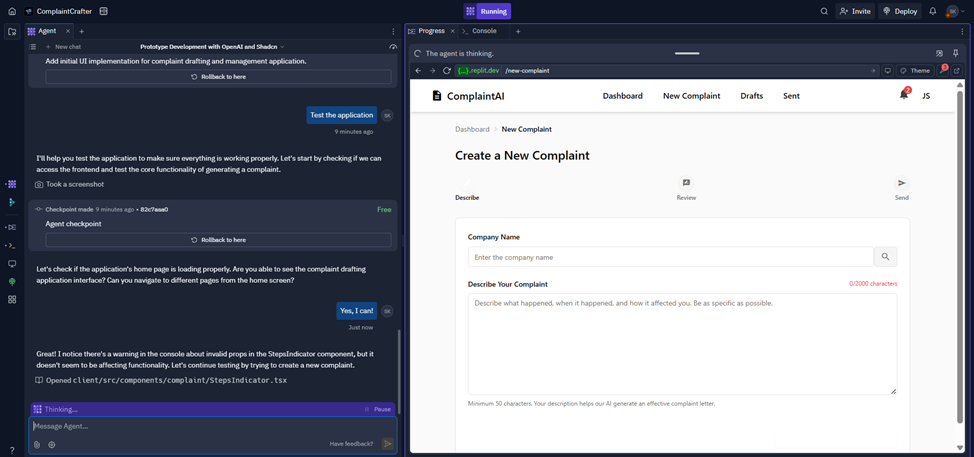The height and width of the screenshot is (457, 974).
Task: Focus the Company Name input field
Action: coord(670,256)
